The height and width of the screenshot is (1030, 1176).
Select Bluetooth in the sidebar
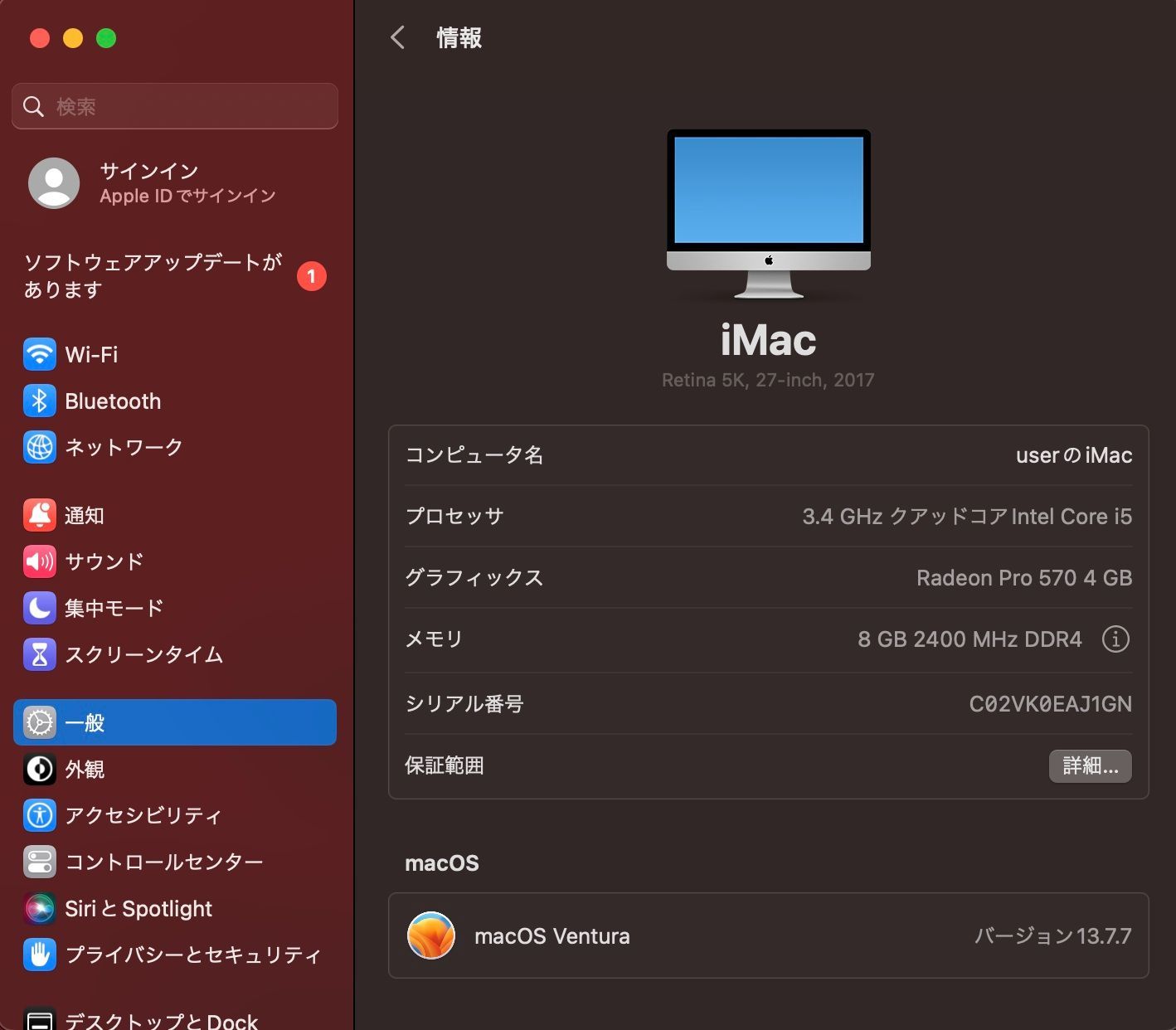coord(175,401)
